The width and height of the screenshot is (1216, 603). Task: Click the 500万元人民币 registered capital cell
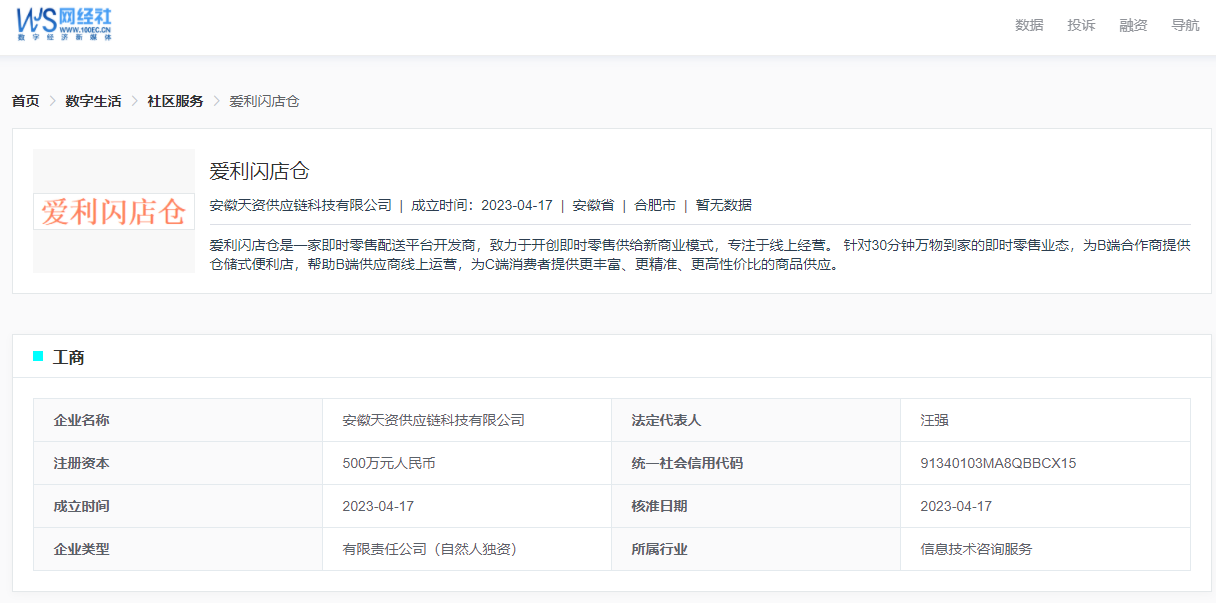pyautogui.click(x=389, y=463)
